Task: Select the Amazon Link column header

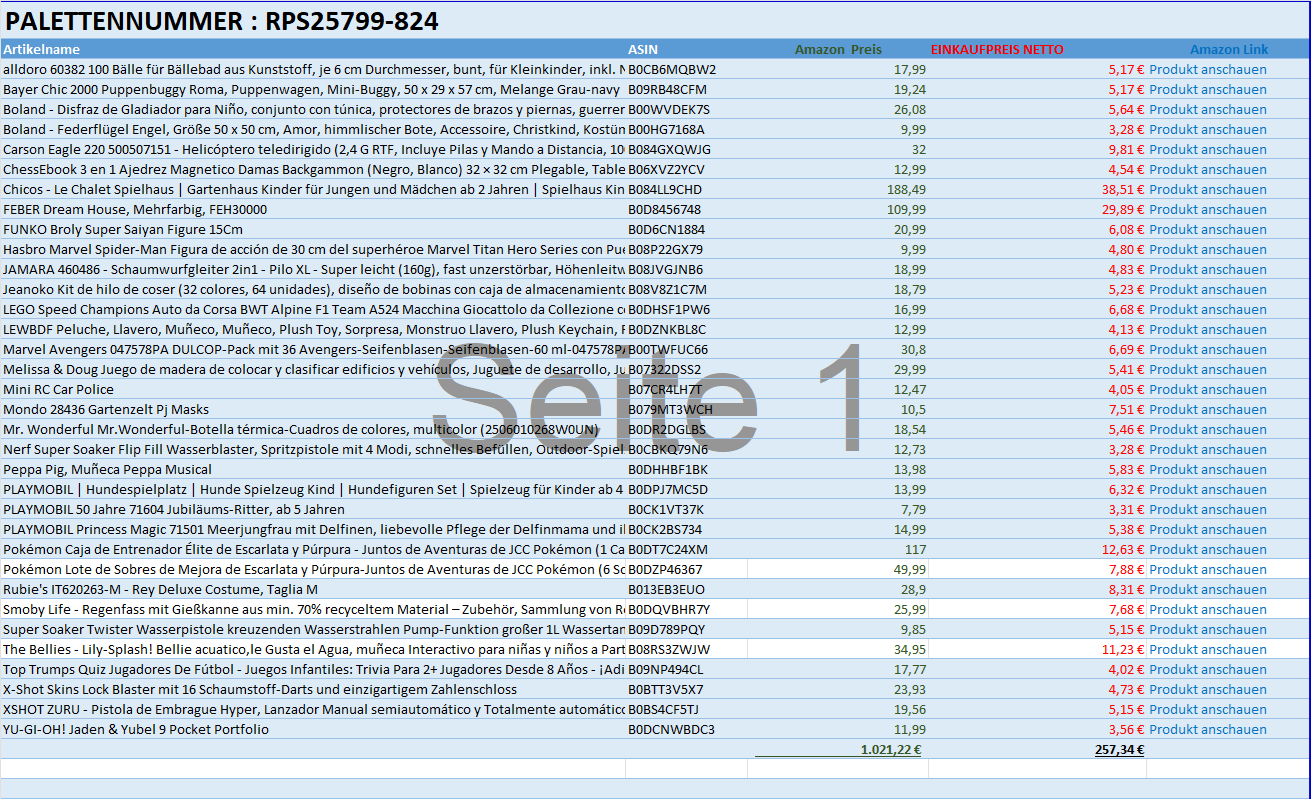Action: (1228, 49)
